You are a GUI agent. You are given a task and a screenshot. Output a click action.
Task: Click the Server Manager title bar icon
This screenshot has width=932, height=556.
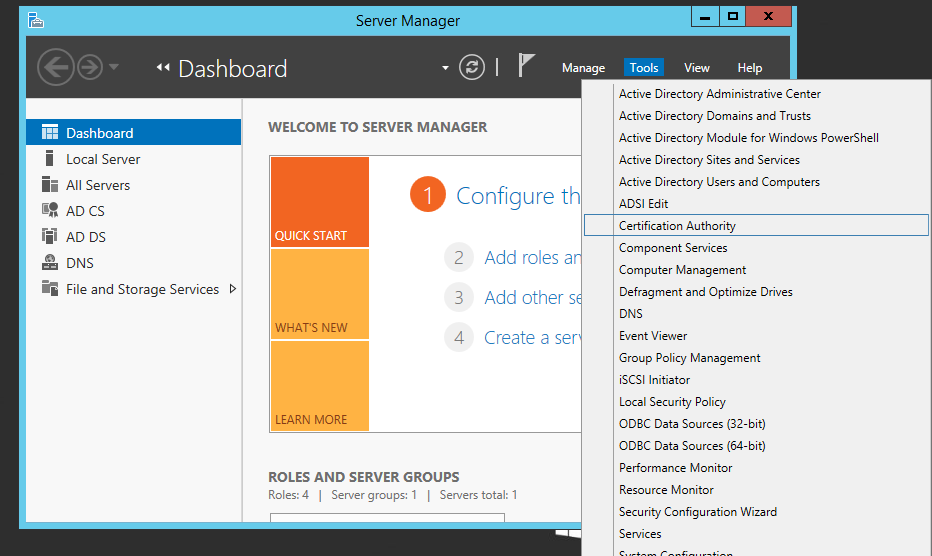click(36, 21)
